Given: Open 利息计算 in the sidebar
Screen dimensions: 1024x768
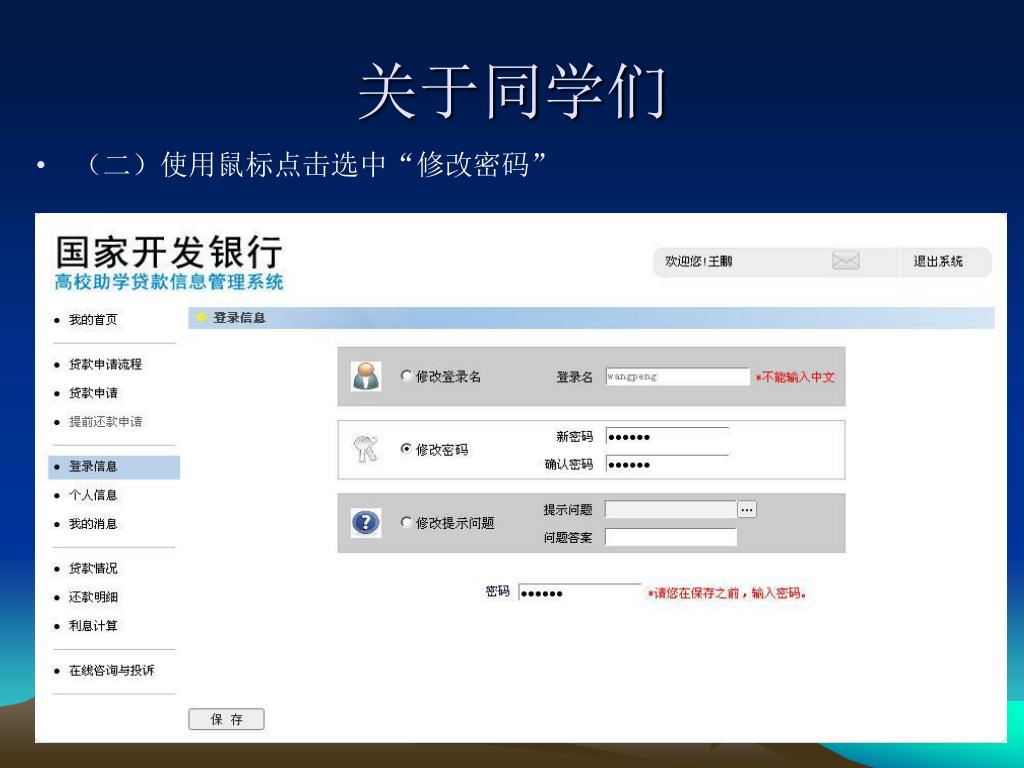Looking at the screenshot, I should pos(93,626).
